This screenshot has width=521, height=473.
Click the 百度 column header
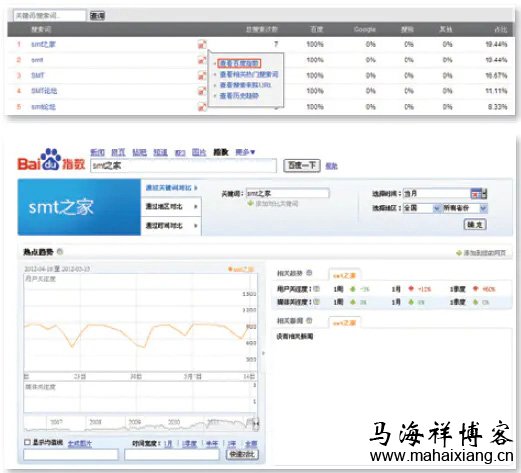(x=316, y=29)
